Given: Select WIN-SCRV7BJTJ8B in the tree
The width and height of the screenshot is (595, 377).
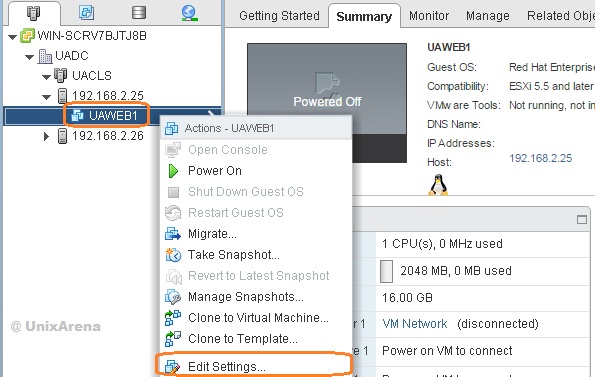Looking at the screenshot, I should coord(92,36).
